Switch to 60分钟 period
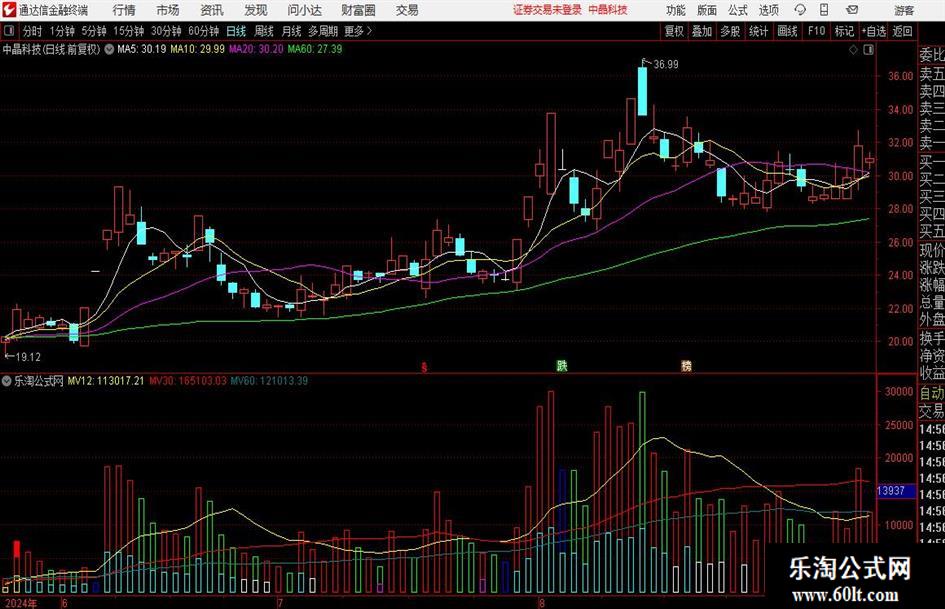The height and width of the screenshot is (609, 945). pyautogui.click(x=204, y=31)
